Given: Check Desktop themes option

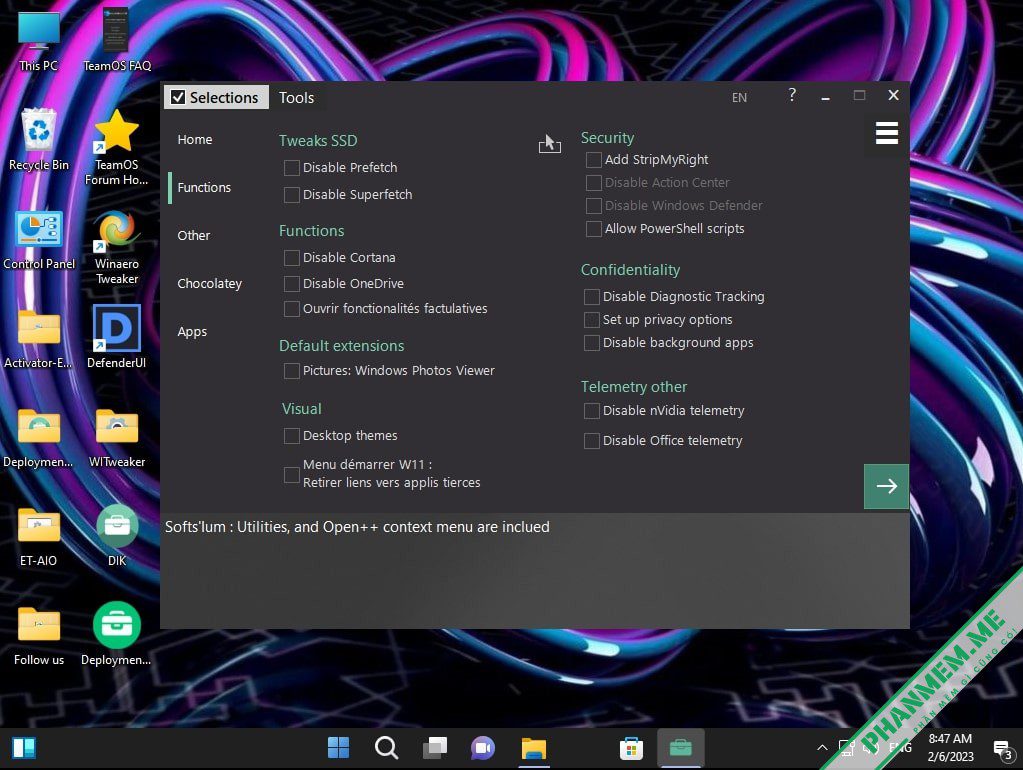Looking at the screenshot, I should (x=292, y=436).
